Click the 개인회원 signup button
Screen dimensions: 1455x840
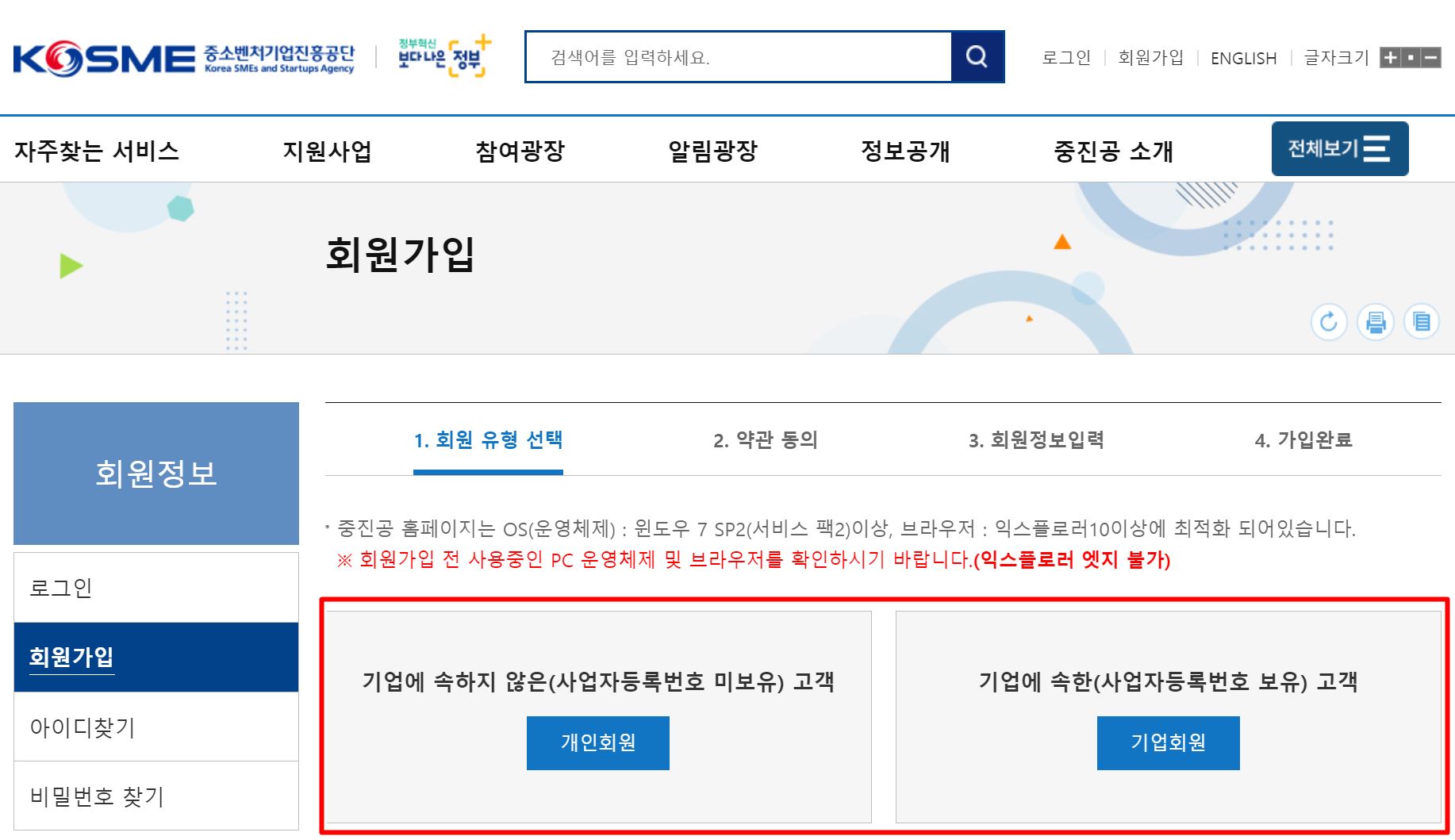(597, 742)
